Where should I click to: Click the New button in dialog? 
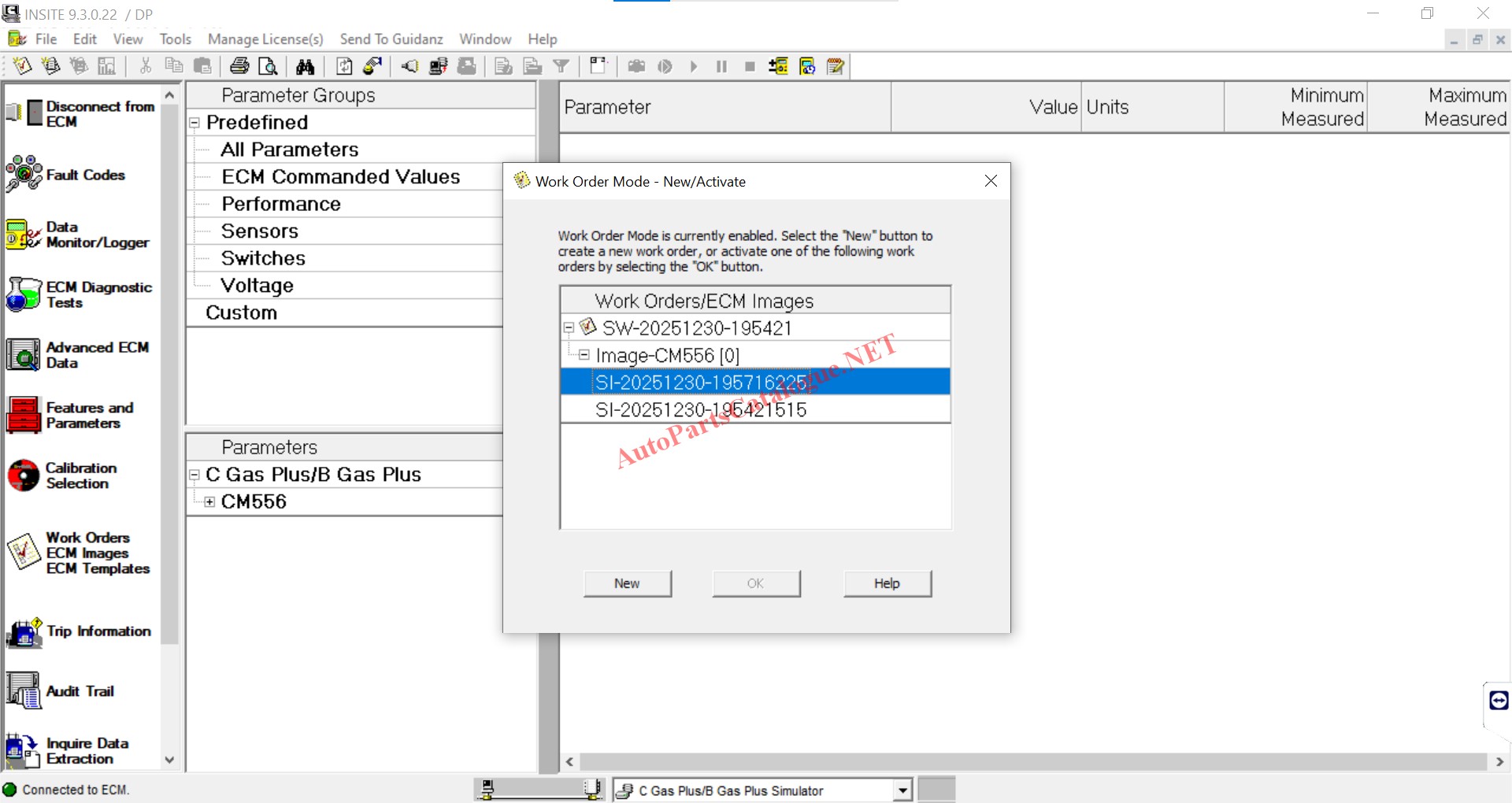point(627,583)
